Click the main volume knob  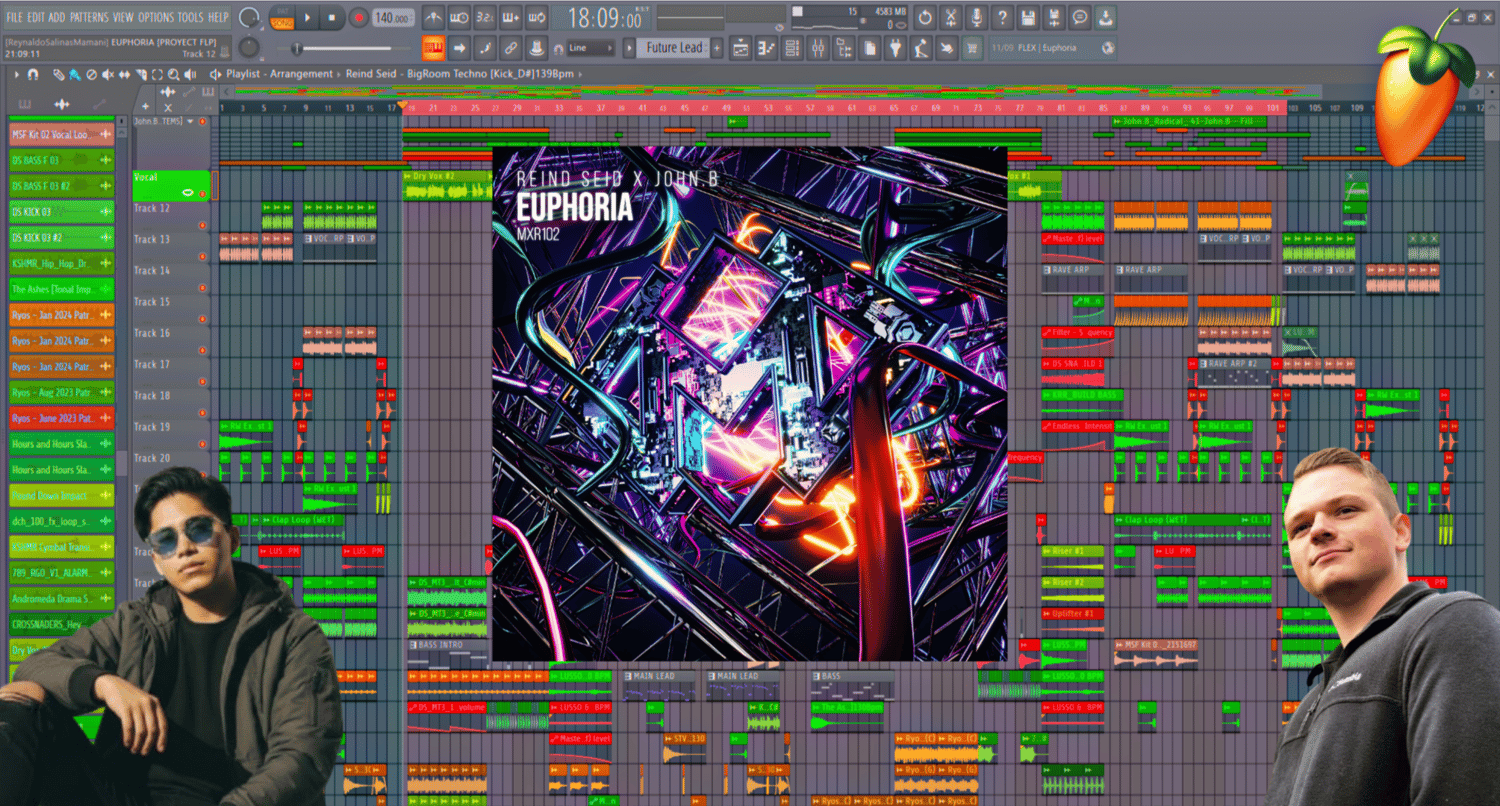pos(250,18)
